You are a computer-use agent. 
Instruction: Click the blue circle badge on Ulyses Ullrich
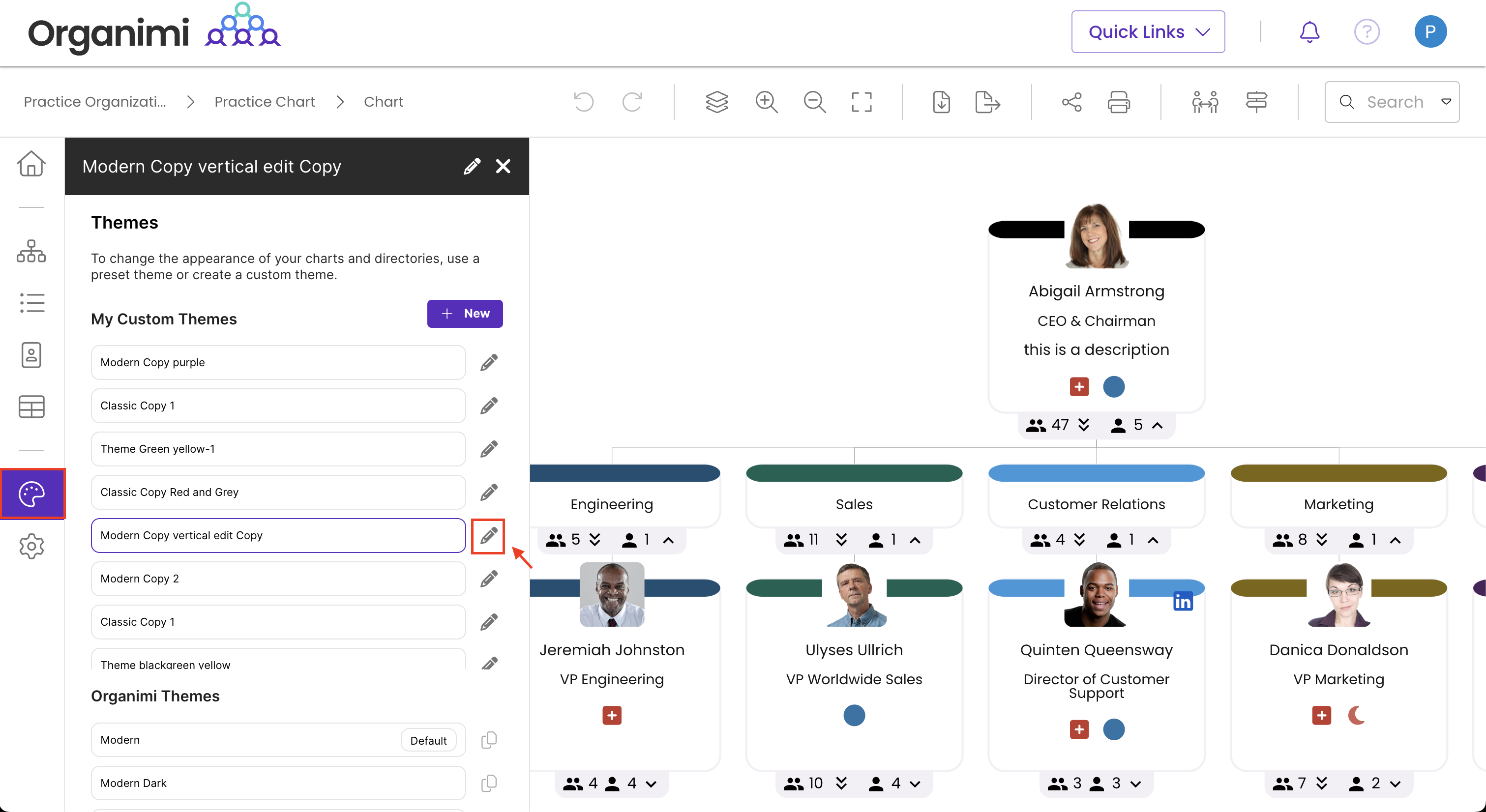[854, 715]
